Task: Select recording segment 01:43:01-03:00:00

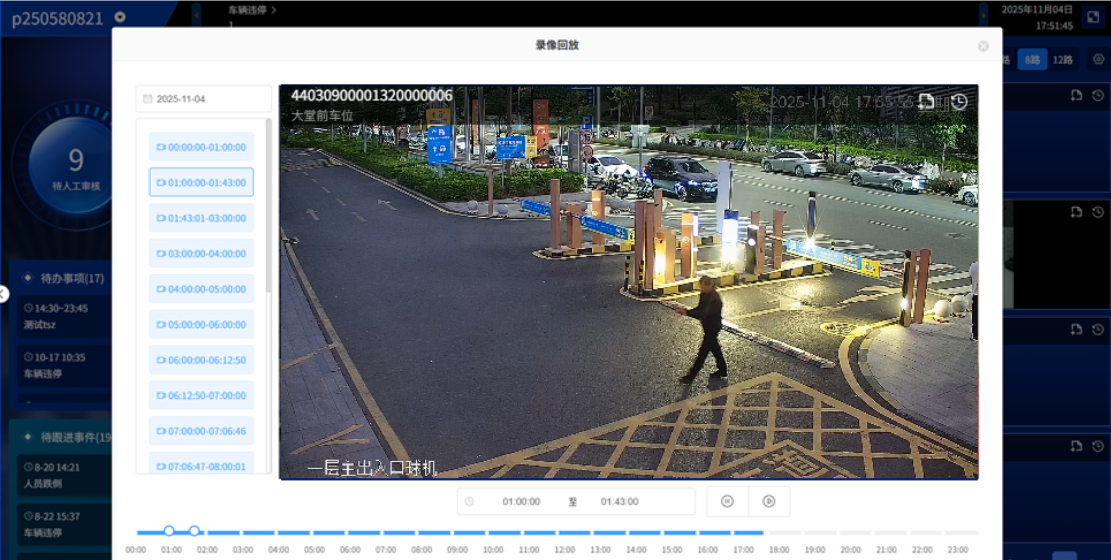Action: (x=201, y=218)
